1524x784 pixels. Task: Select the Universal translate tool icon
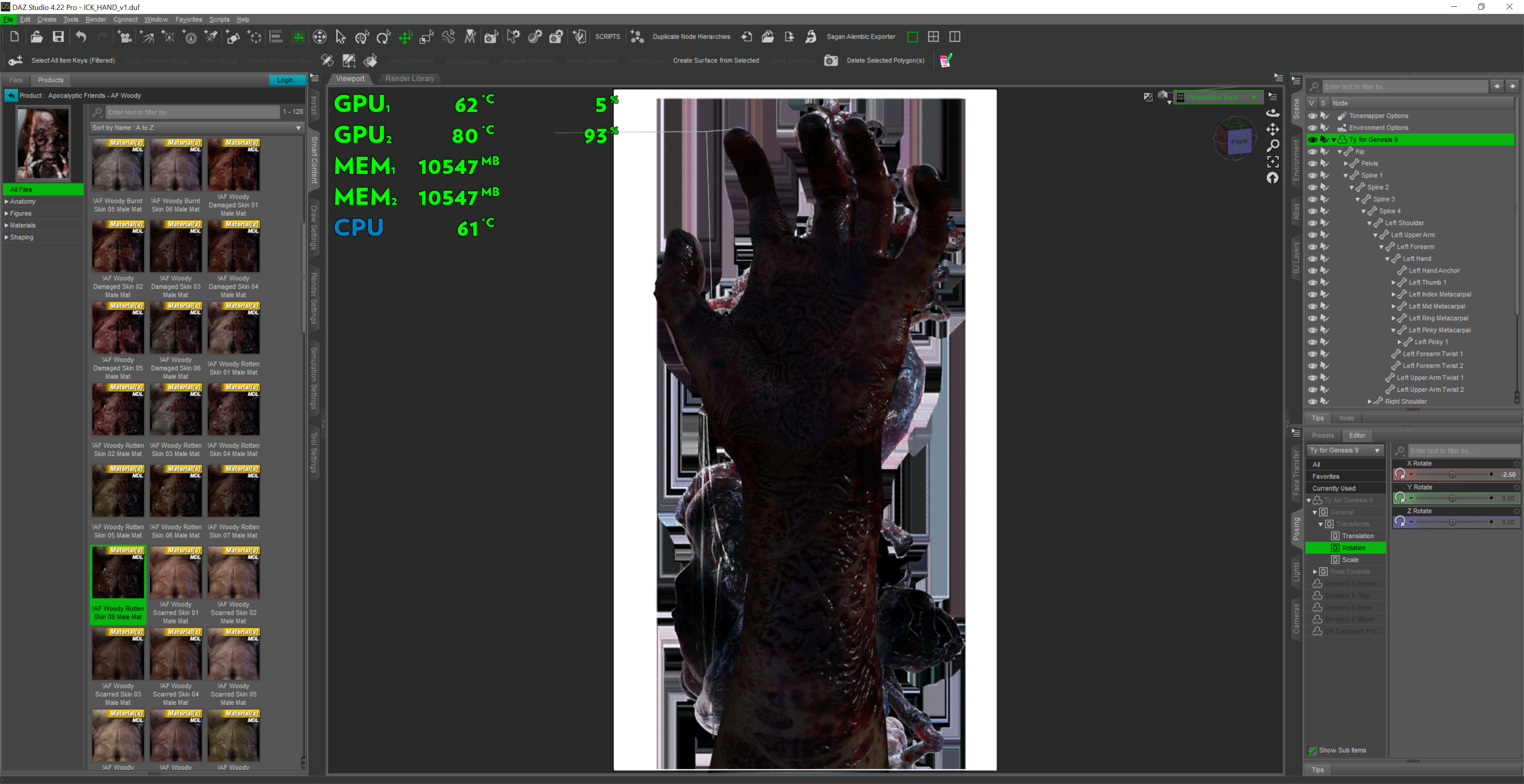tap(362, 37)
